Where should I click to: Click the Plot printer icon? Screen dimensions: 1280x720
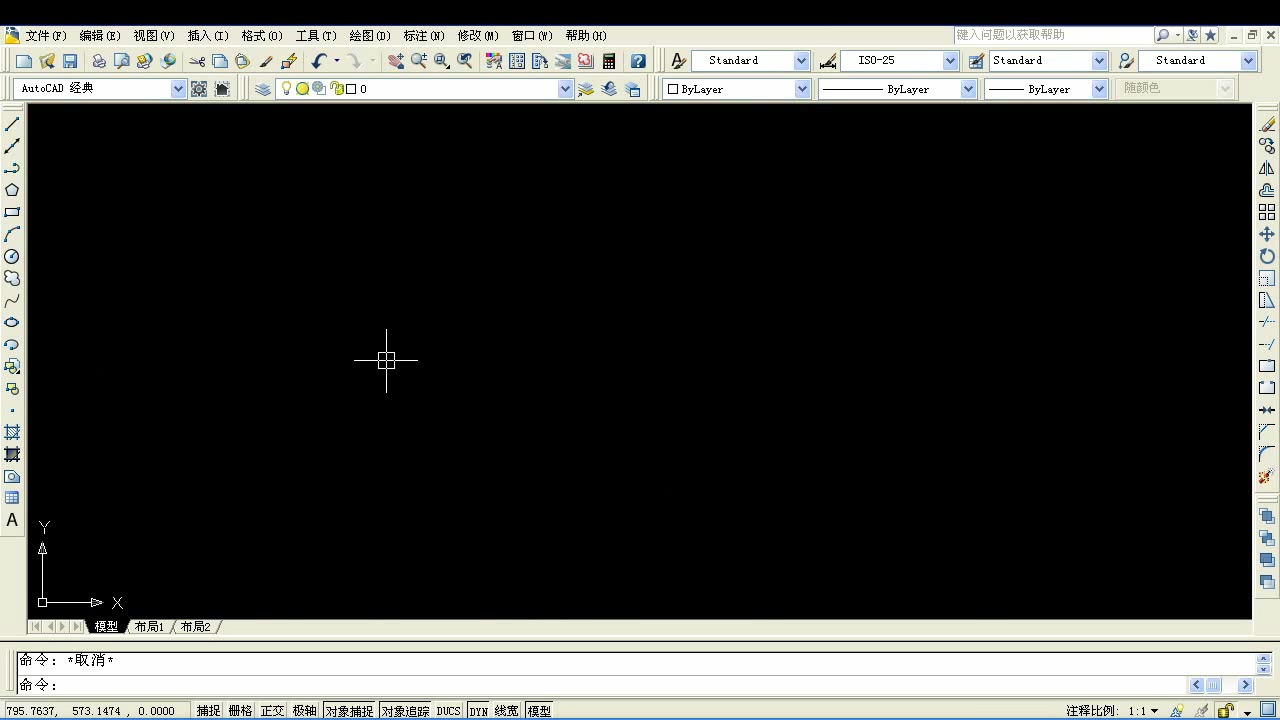[x=99, y=61]
